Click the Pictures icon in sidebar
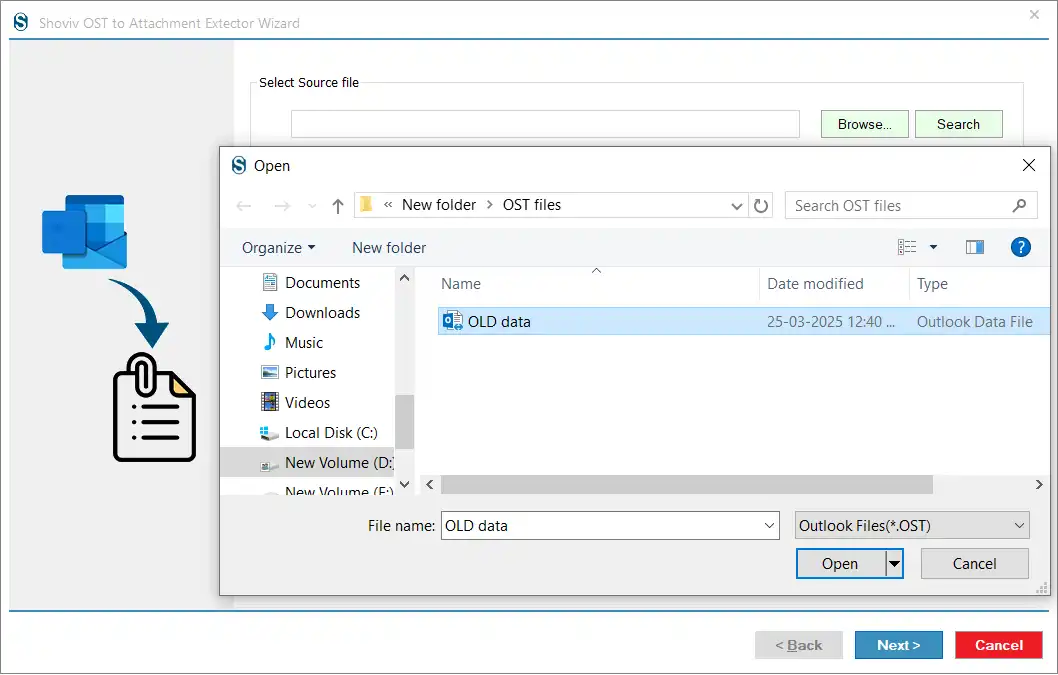This screenshot has height=675, width=1058. pyautogui.click(x=269, y=372)
